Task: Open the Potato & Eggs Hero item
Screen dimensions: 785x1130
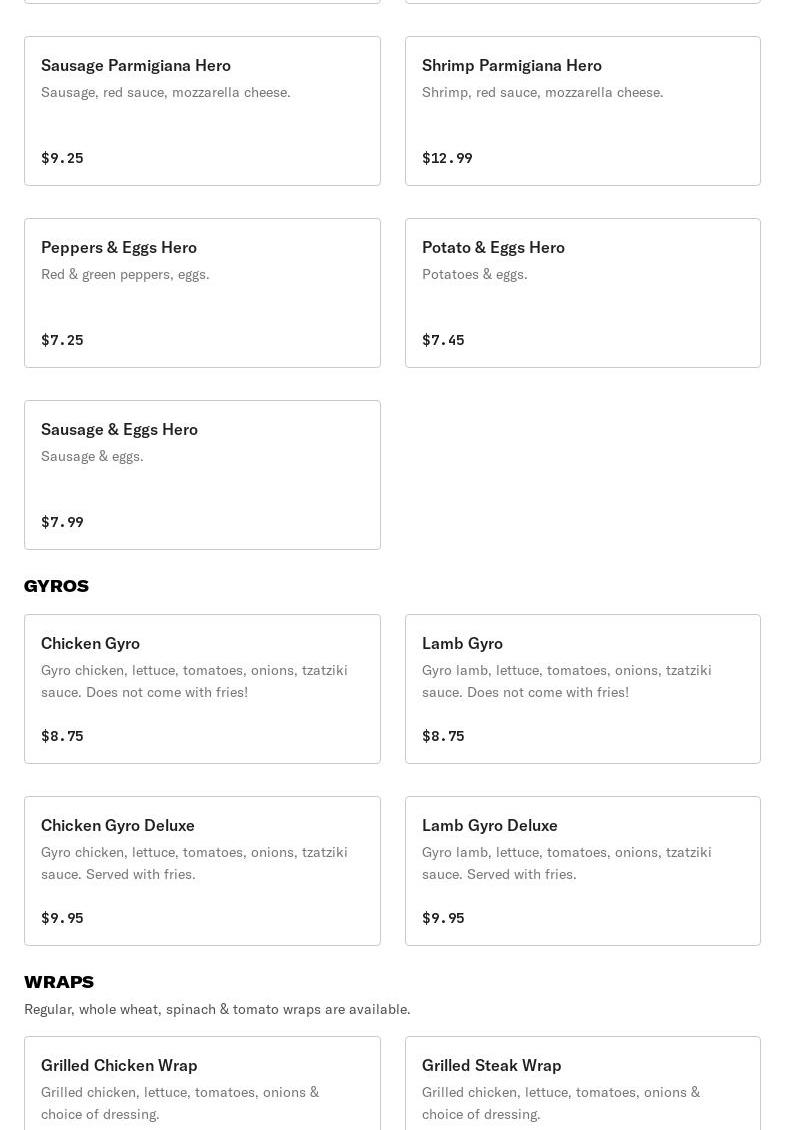Action: (x=582, y=293)
